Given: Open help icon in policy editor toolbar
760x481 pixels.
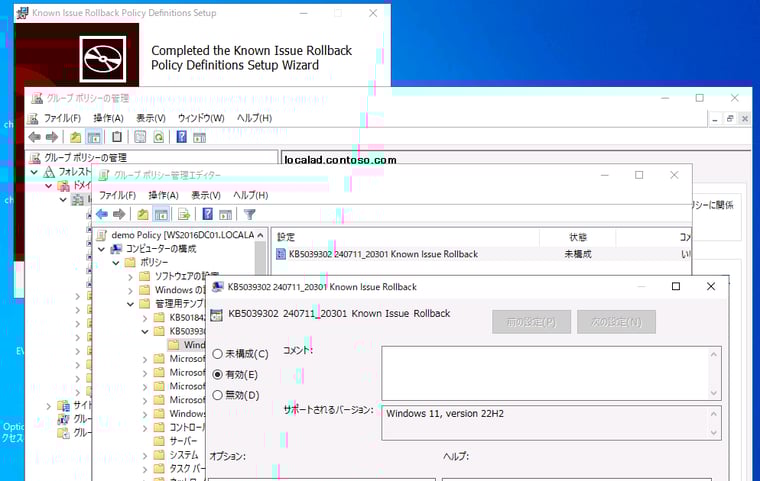Looking at the screenshot, I should [x=207, y=214].
